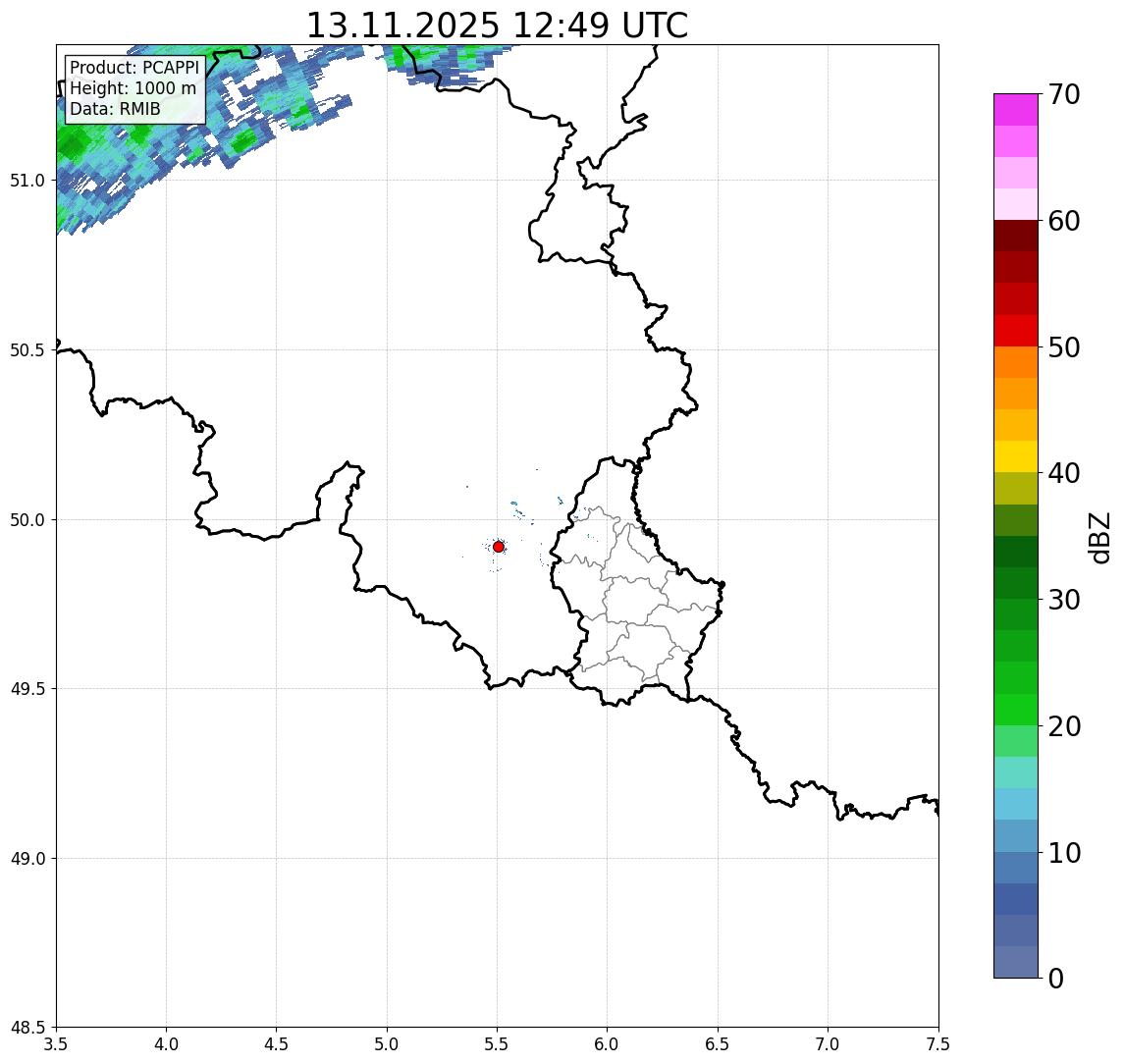Click the orange colorbar segment below 50
The image size is (1124, 1064).
point(1016,362)
